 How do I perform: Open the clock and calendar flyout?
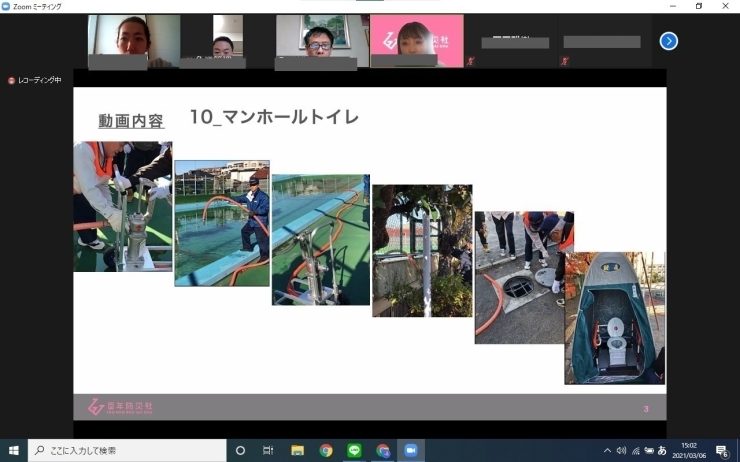[690, 451]
